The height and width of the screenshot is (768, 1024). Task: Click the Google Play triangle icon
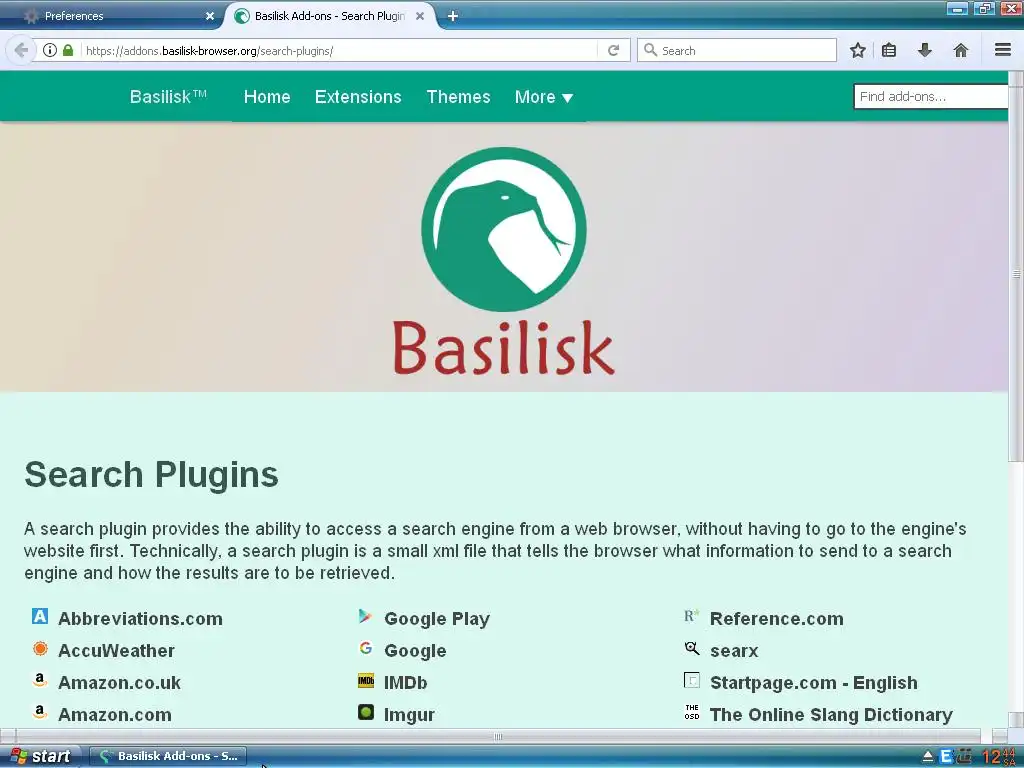[366, 616]
